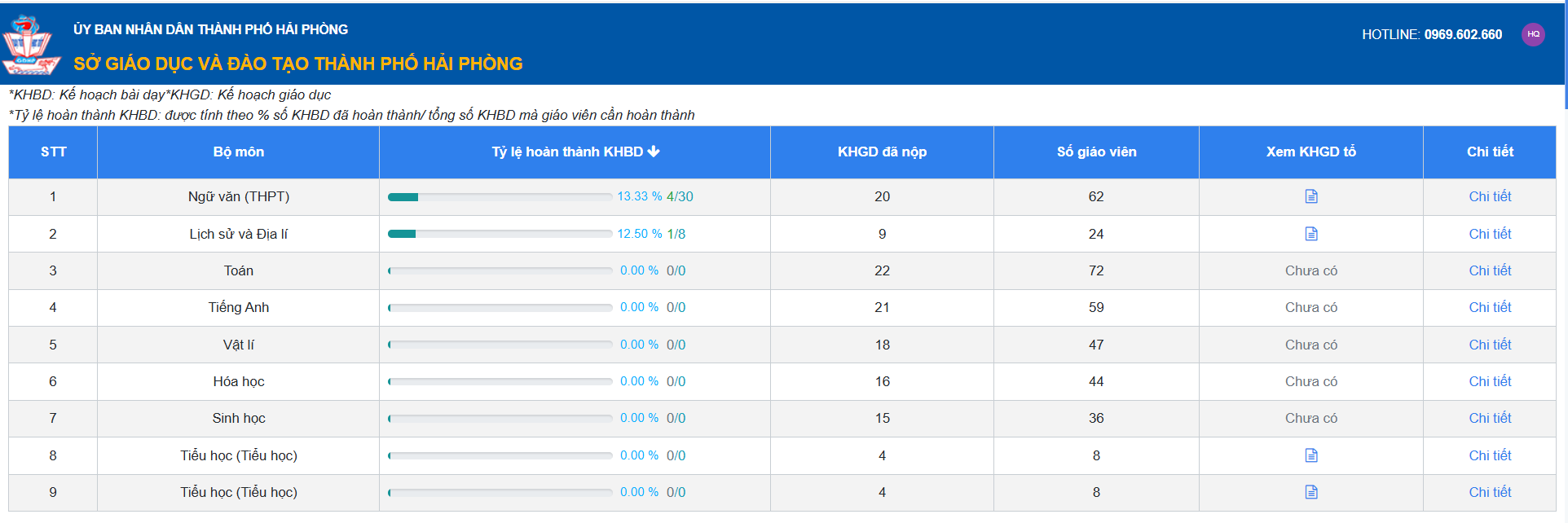1568x523 pixels.
Task: Click the Số giáo viên column header
Action: tap(1095, 152)
